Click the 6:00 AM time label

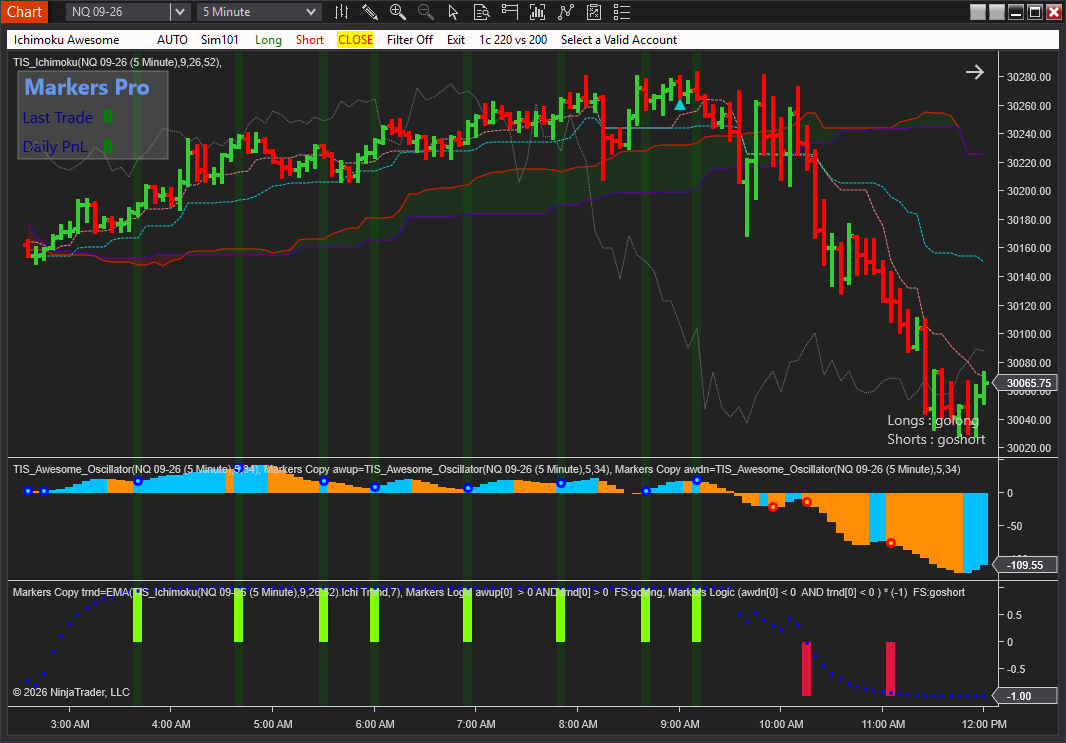point(375,724)
